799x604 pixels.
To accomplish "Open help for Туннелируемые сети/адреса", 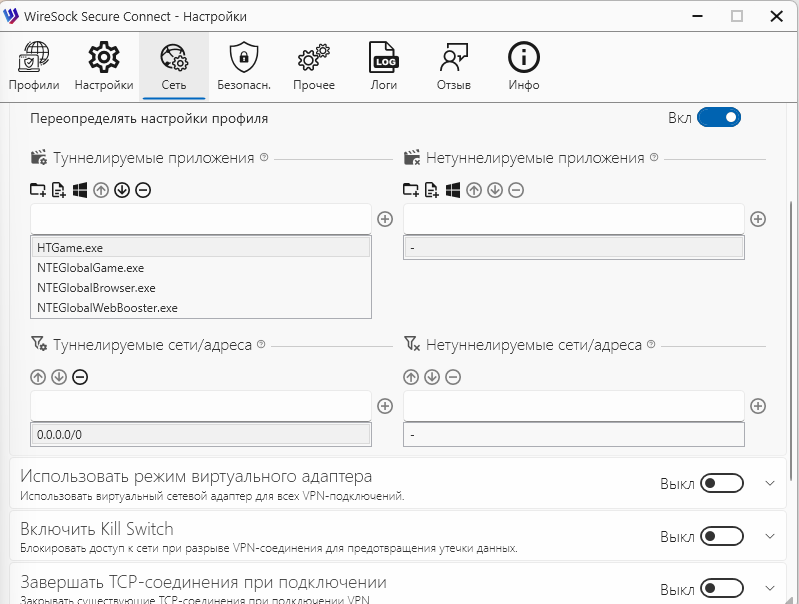I will pyautogui.click(x=261, y=344).
